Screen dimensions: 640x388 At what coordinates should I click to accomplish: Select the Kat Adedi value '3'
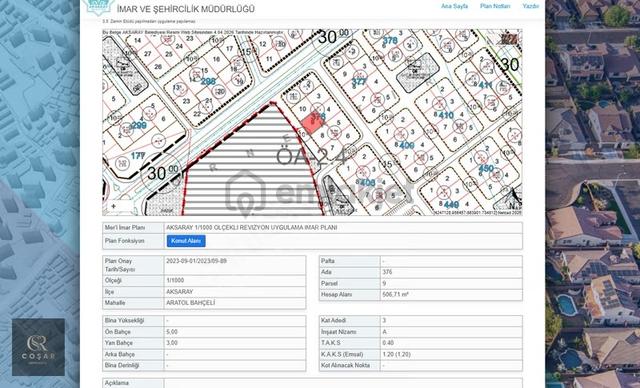[x=384, y=320]
